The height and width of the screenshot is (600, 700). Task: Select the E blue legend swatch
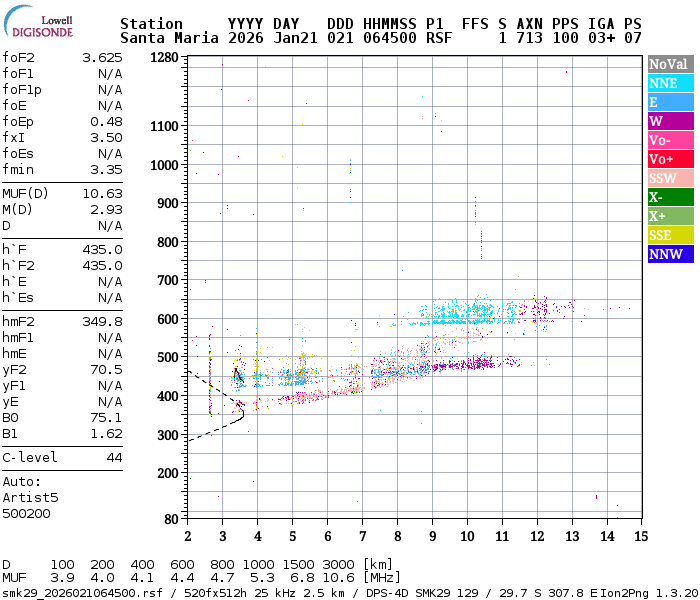click(671, 102)
